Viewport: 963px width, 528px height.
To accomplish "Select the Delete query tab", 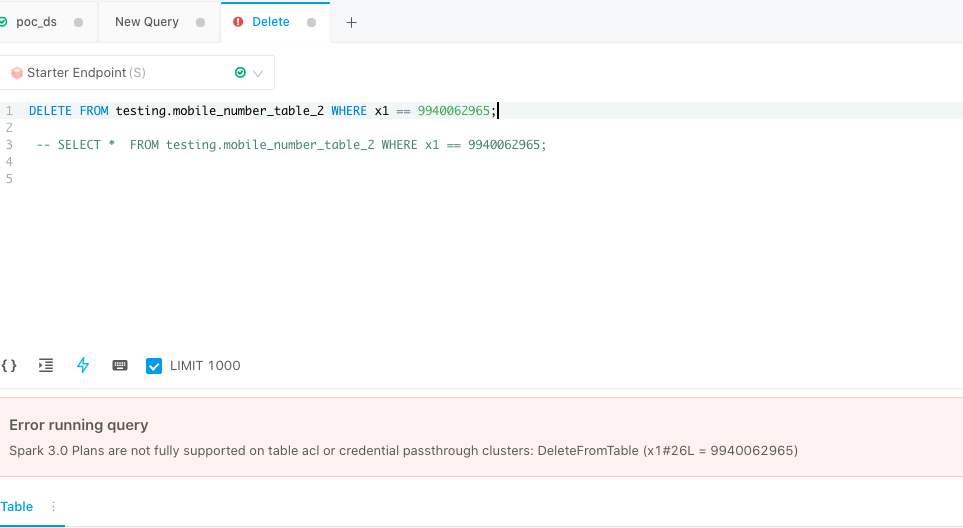I will pos(270,22).
